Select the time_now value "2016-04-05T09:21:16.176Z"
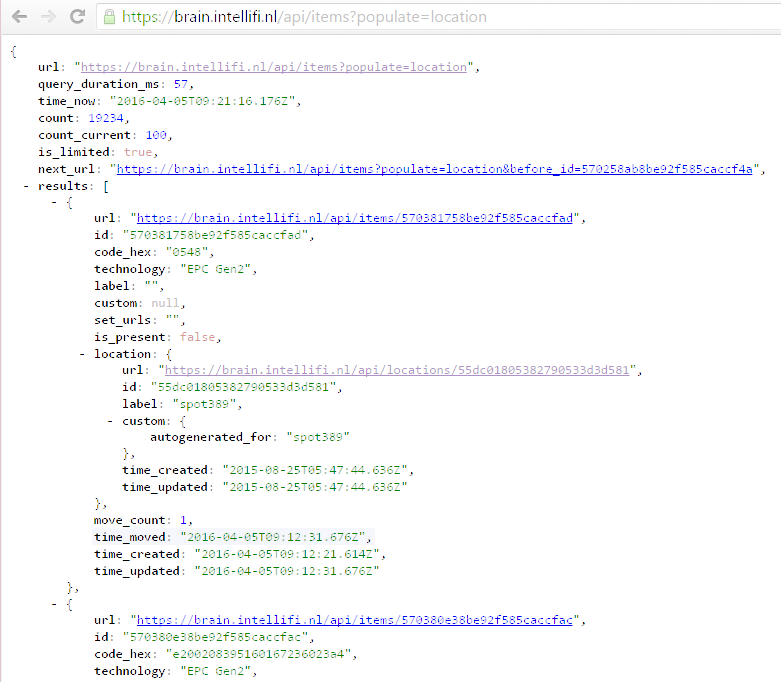 (x=203, y=101)
